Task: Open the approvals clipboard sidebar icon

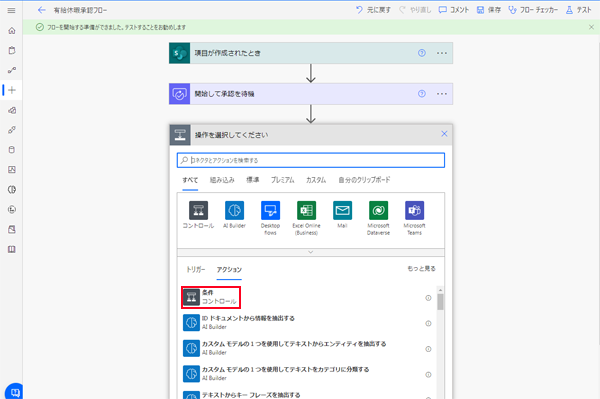Action: 12,50
